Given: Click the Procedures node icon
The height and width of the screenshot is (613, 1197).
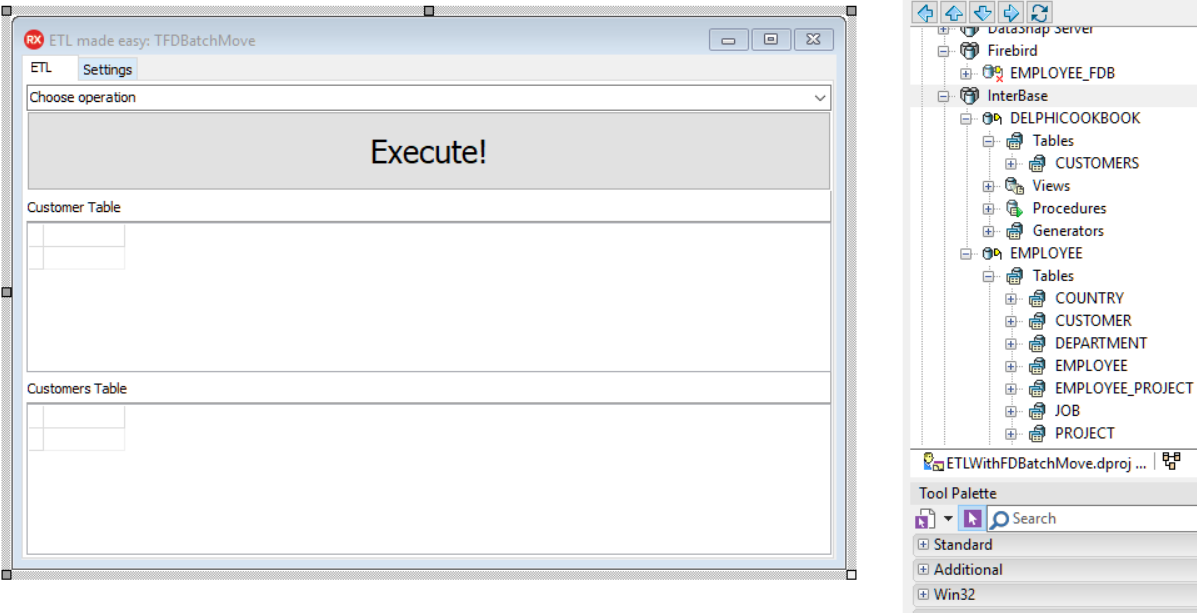Looking at the screenshot, I should pos(1015,208).
